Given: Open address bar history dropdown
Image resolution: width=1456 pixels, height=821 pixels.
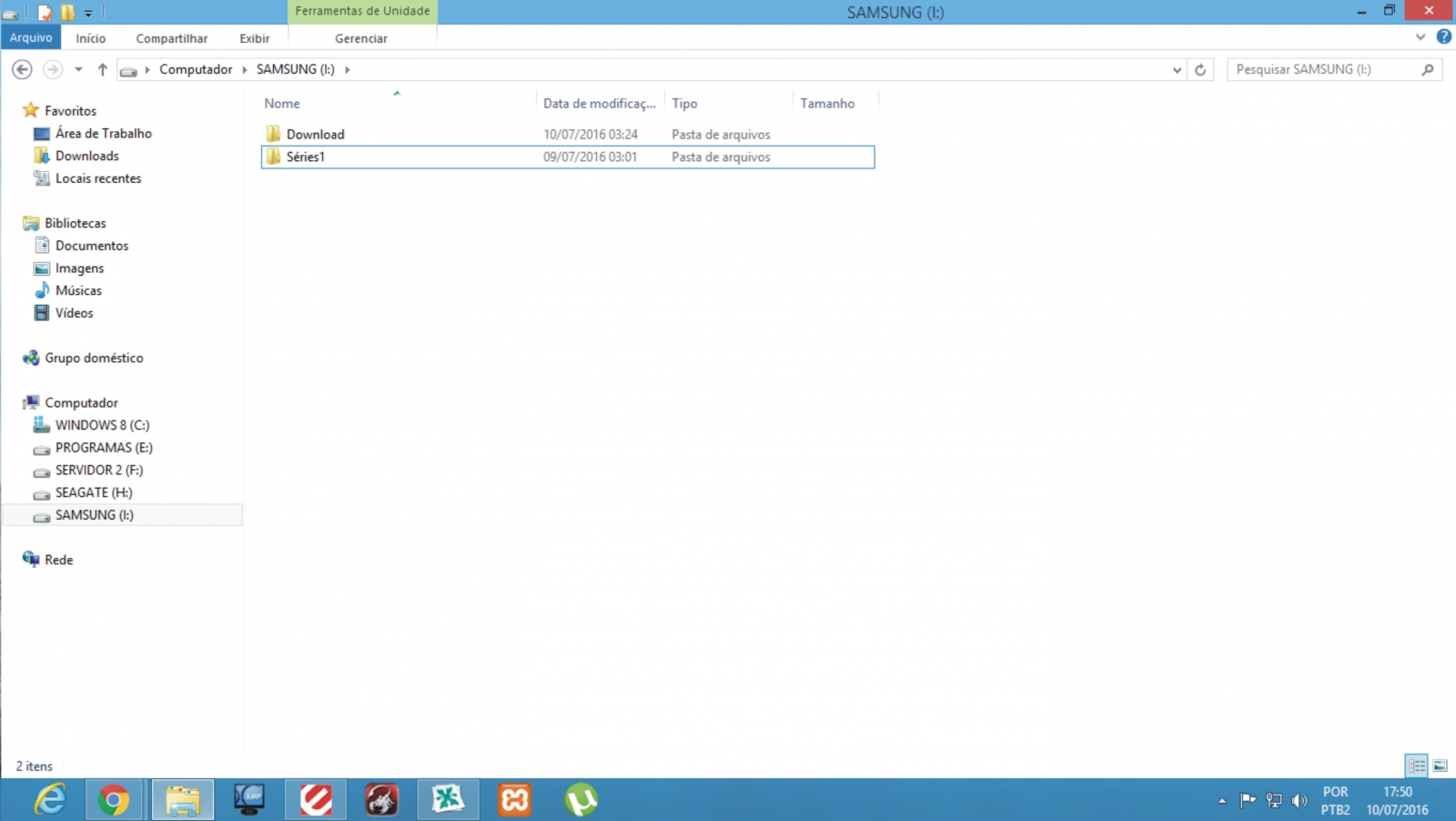Looking at the screenshot, I should (1177, 69).
